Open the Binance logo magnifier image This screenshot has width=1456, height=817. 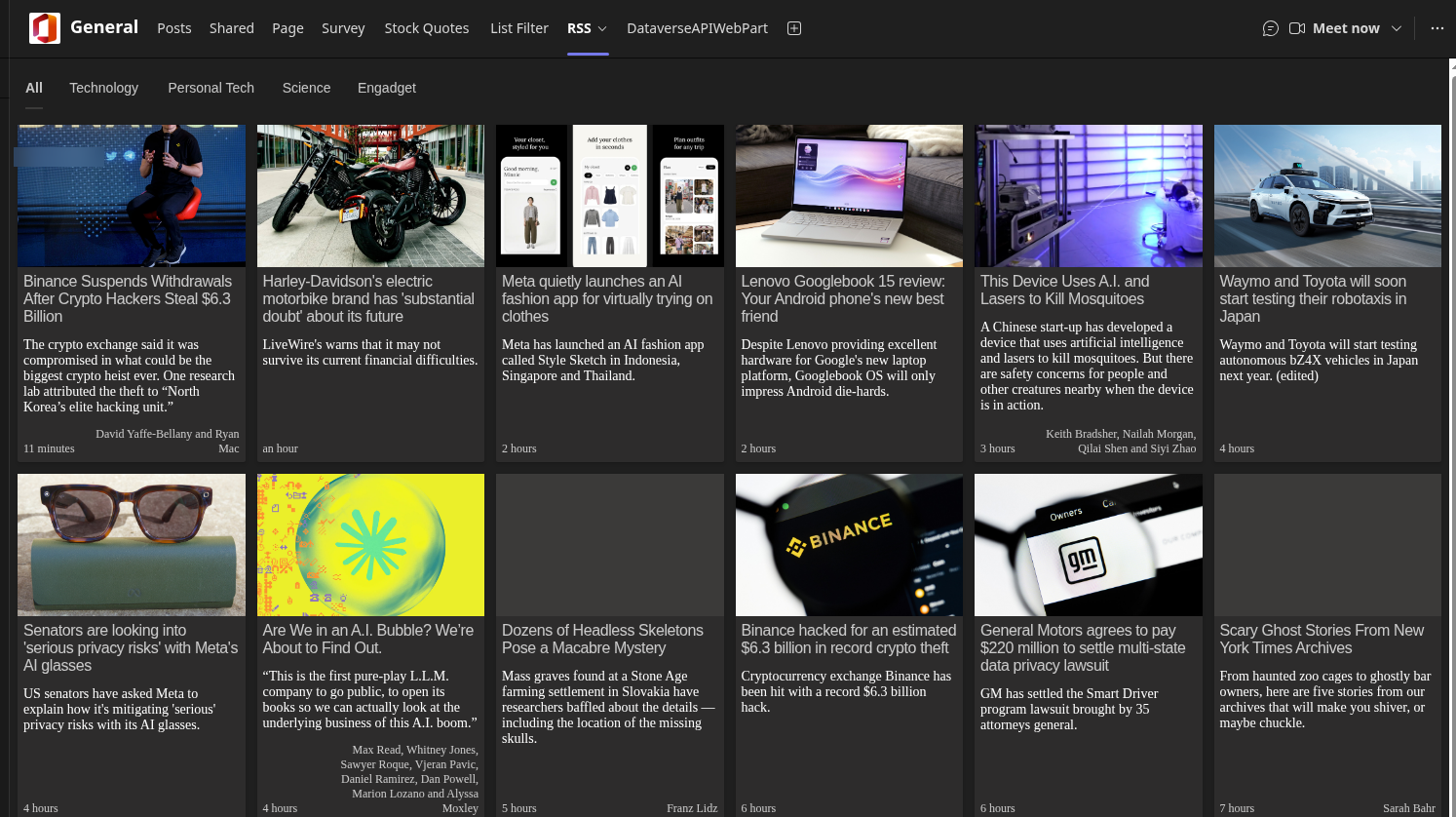pos(849,545)
